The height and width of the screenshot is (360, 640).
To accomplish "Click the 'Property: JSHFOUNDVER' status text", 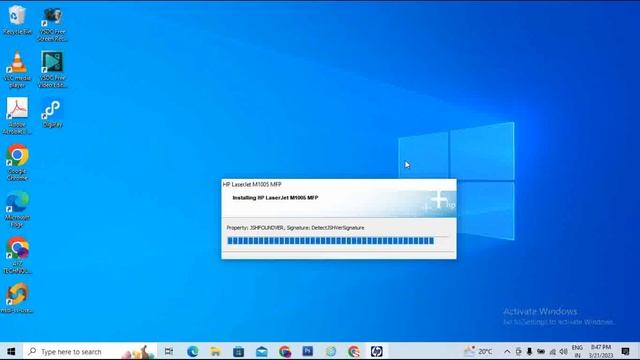I will [295, 228].
